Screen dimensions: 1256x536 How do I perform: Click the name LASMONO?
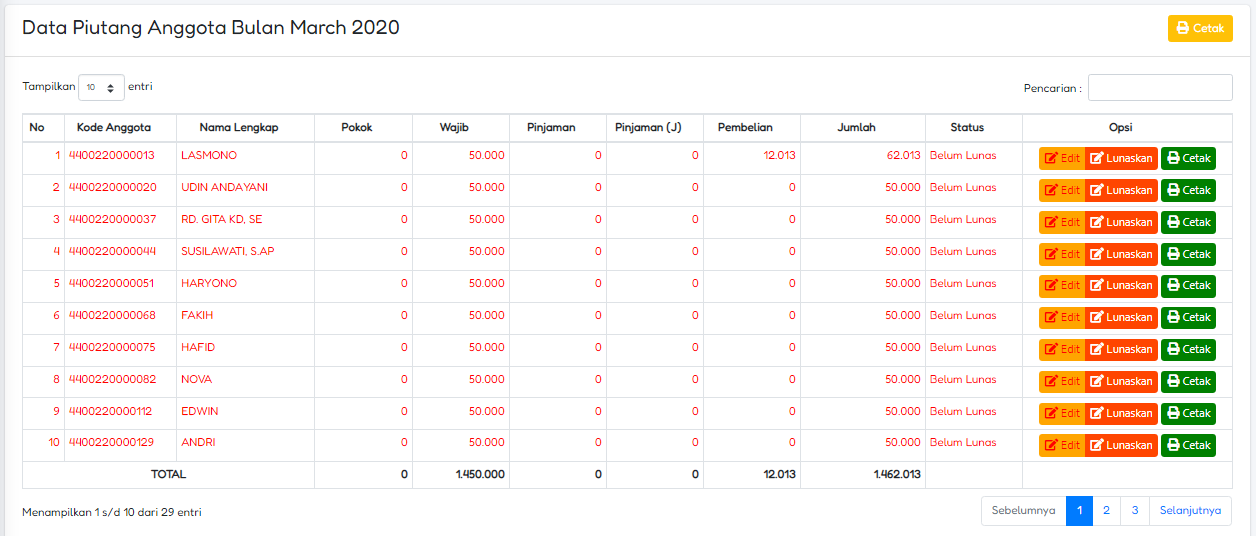pyautogui.click(x=209, y=156)
